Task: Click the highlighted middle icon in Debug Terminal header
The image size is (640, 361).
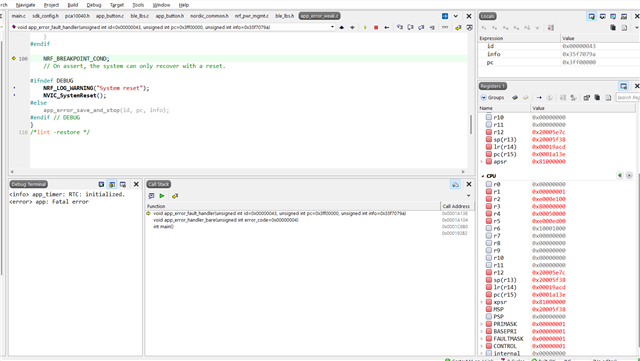Action: click(112, 185)
